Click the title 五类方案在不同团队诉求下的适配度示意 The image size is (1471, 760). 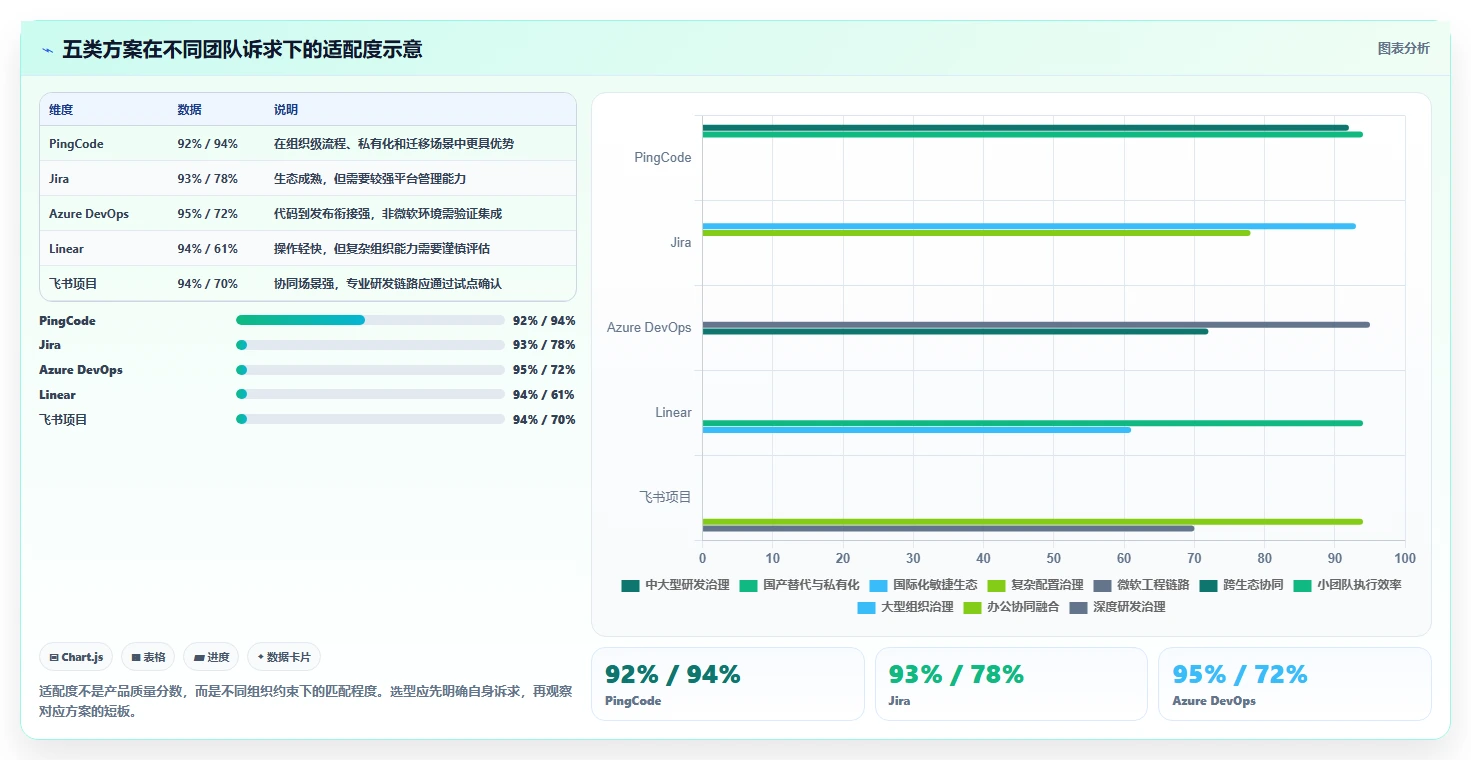(x=242, y=49)
